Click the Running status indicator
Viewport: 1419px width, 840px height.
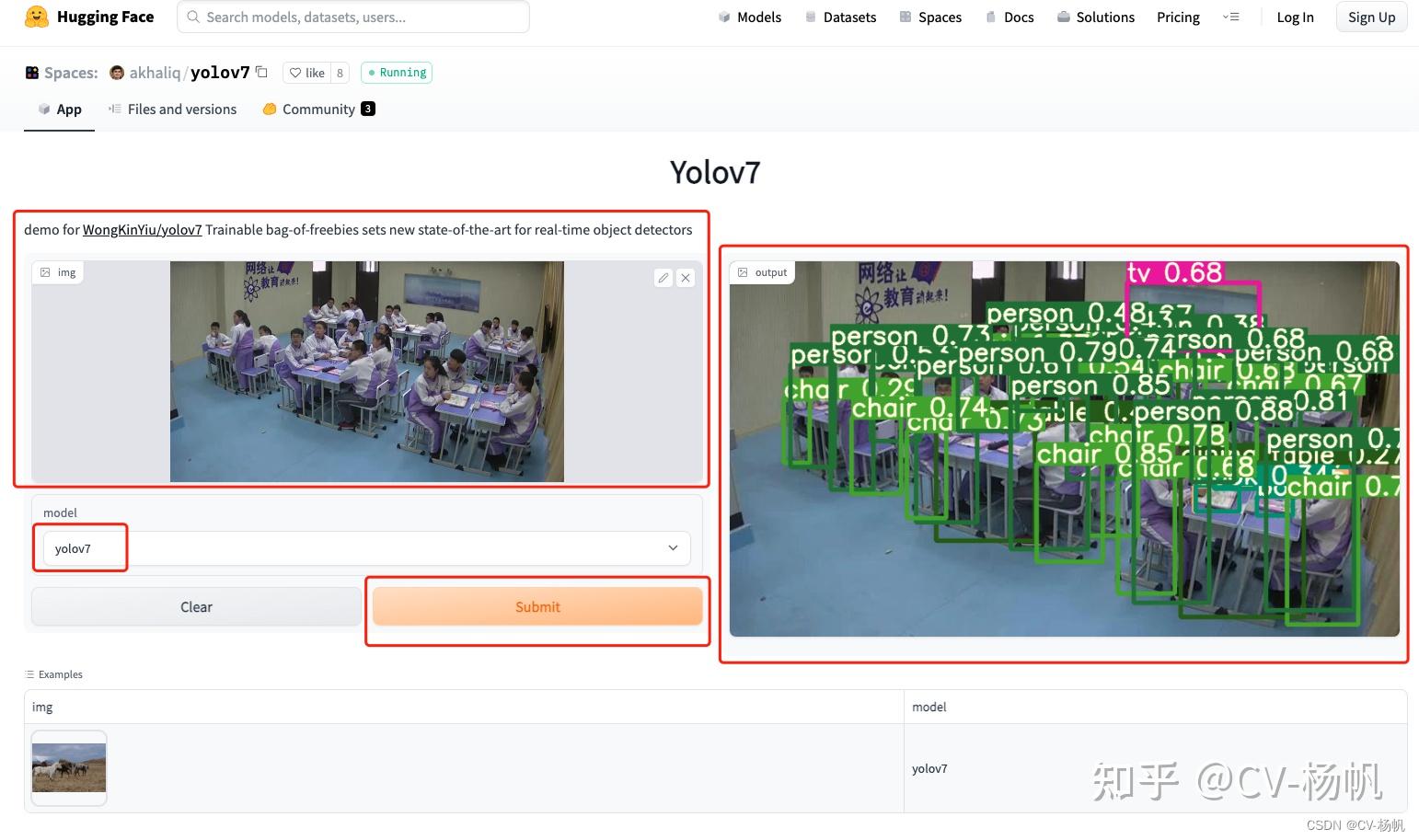[397, 72]
